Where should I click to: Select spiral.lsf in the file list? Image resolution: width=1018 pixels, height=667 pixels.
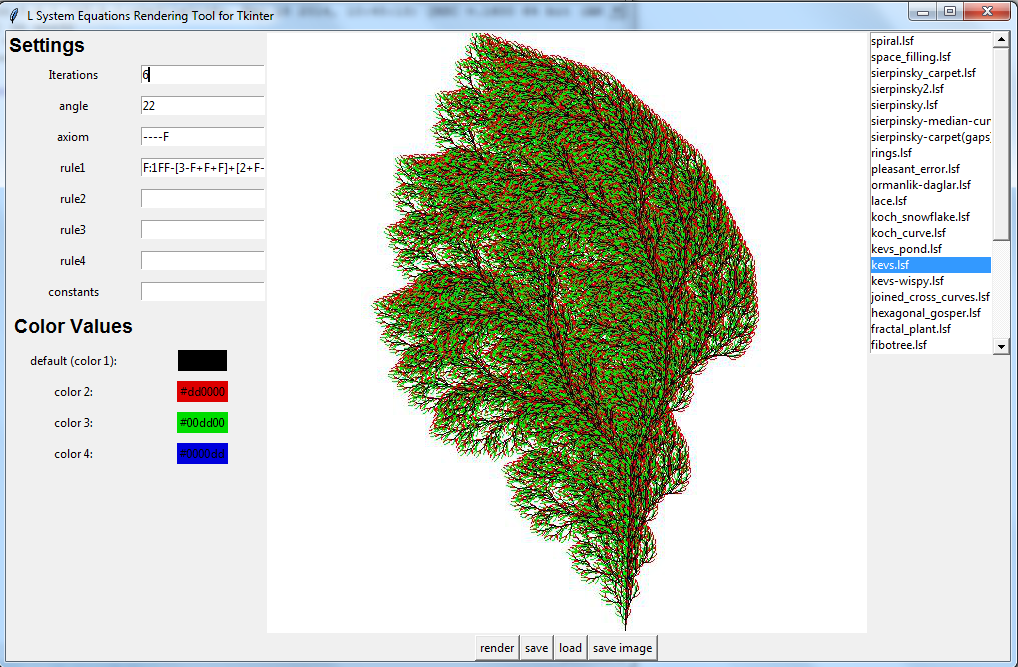892,41
